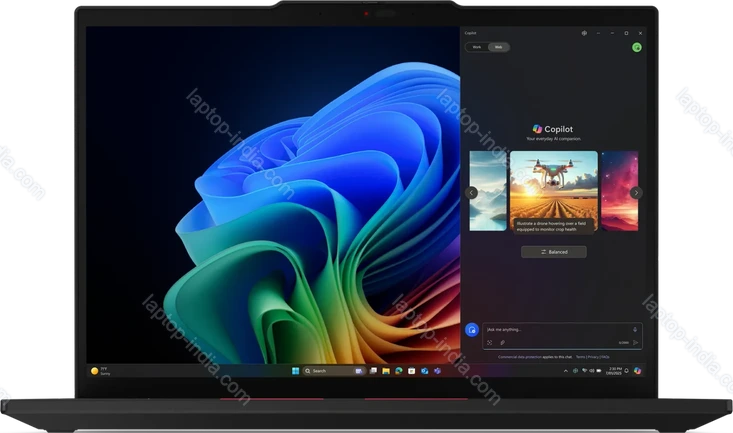Click the Privacy link below chat box
The width and height of the screenshot is (733, 433).
pyautogui.click(x=592, y=356)
